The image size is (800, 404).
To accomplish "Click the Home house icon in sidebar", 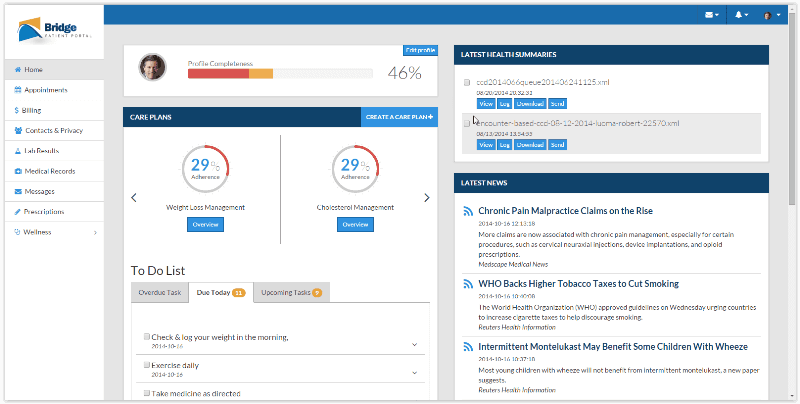I will tap(18, 69).
